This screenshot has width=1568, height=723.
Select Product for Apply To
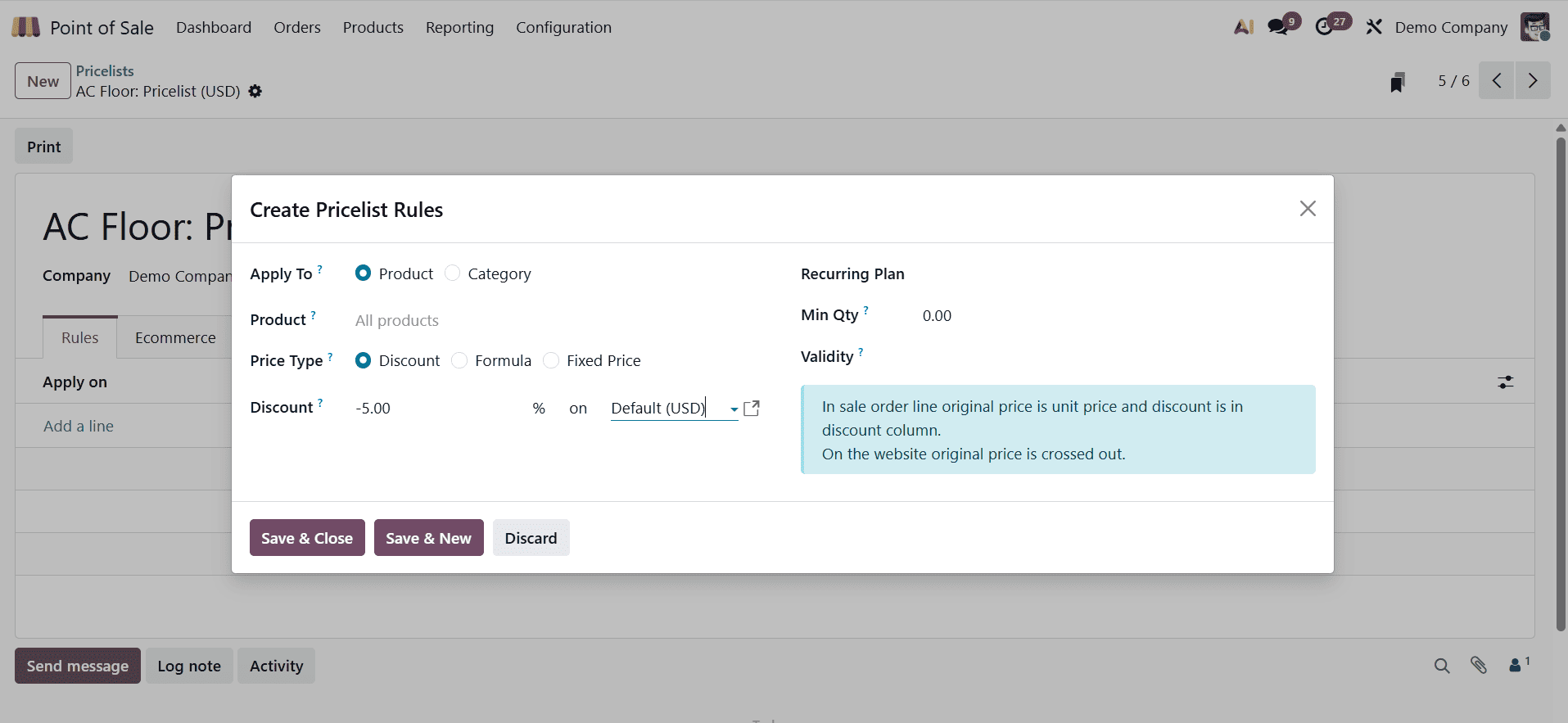[x=363, y=273]
